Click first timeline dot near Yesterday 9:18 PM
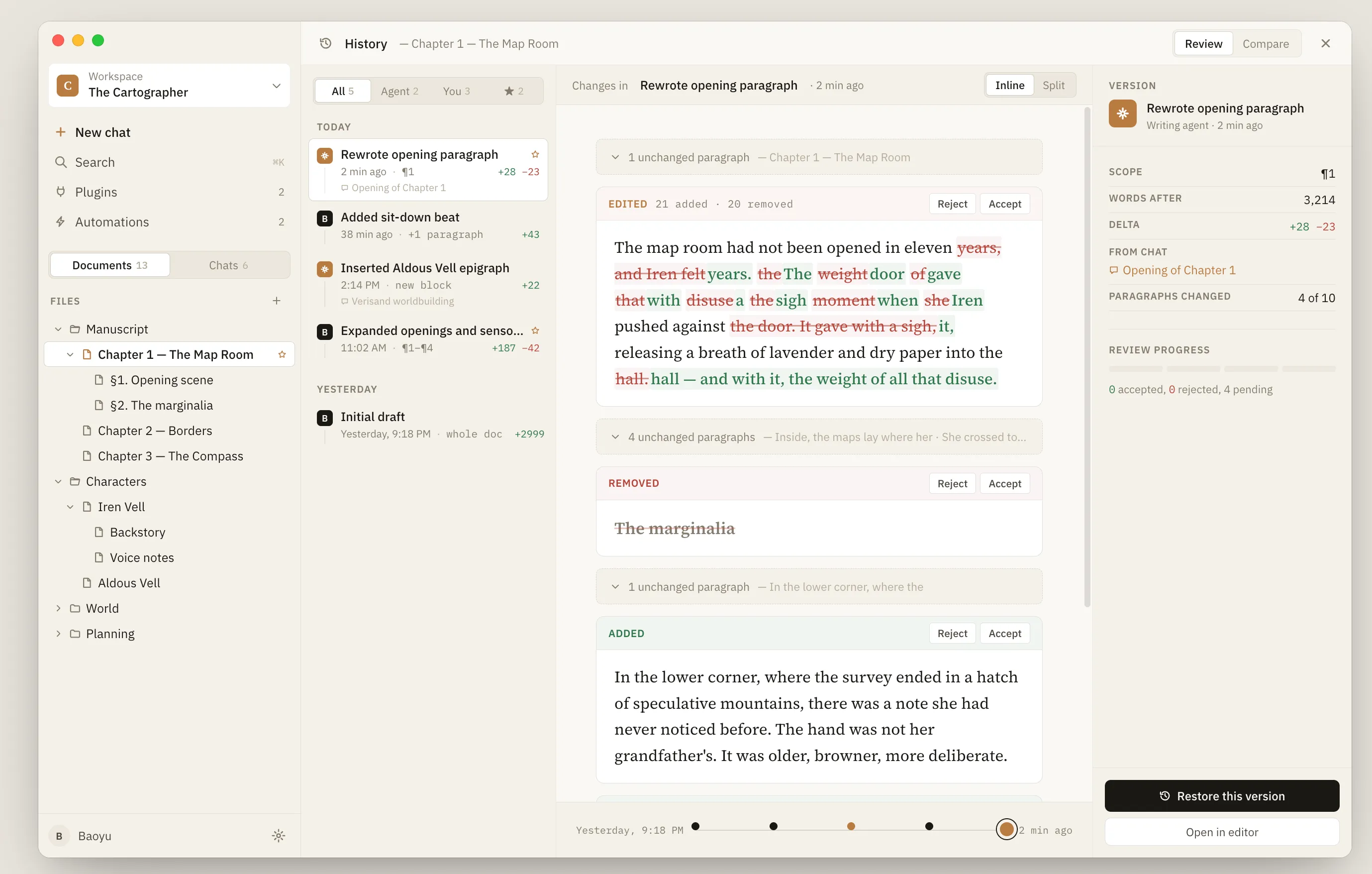Screen dimensions: 1372x874 pyautogui.click(x=695, y=826)
